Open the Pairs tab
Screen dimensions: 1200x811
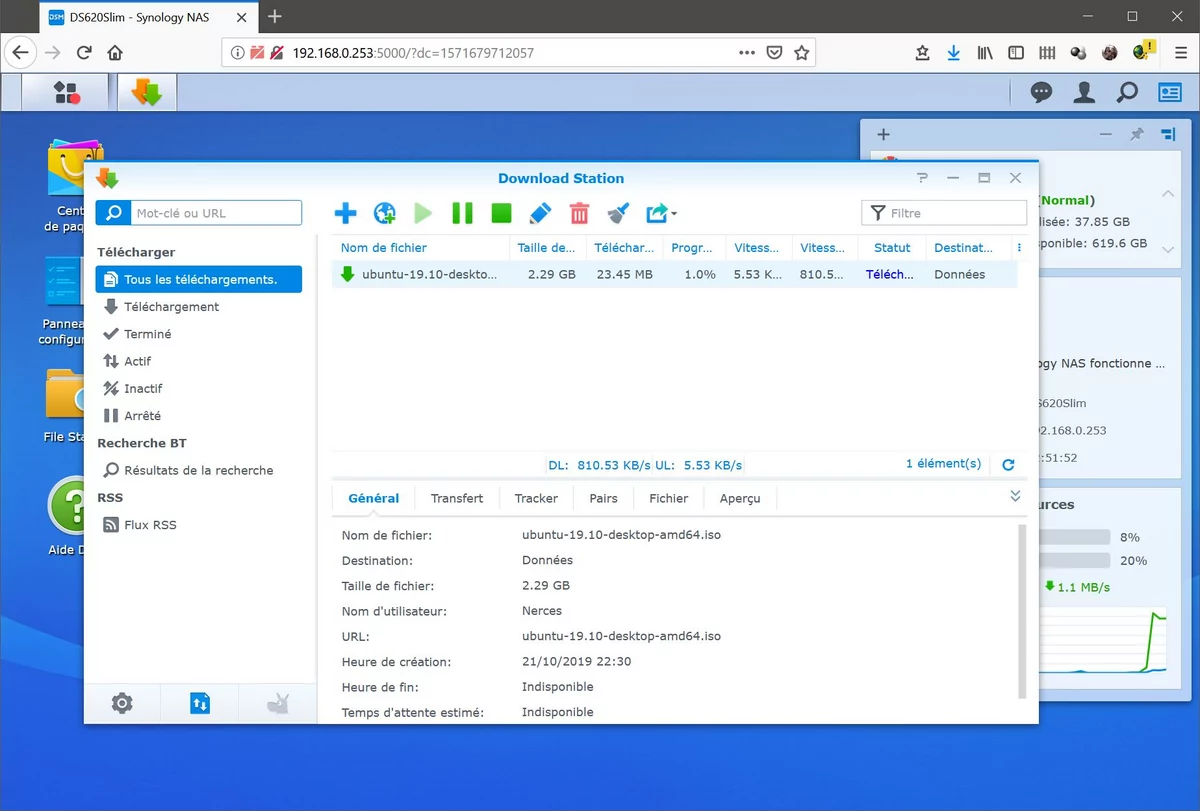pyautogui.click(x=603, y=498)
